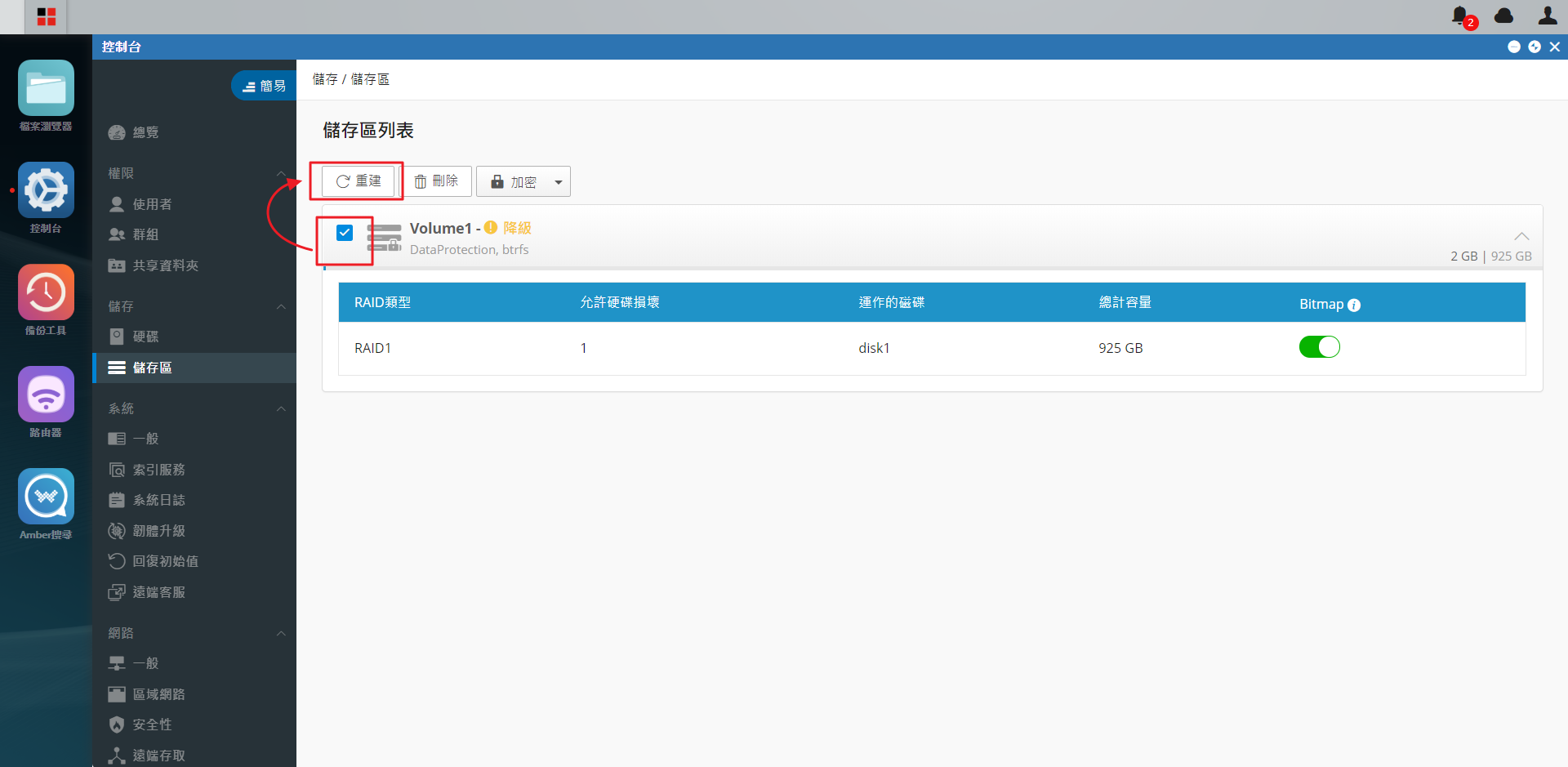
Task: Click the DataProtection, btrfs label
Action: [469, 250]
